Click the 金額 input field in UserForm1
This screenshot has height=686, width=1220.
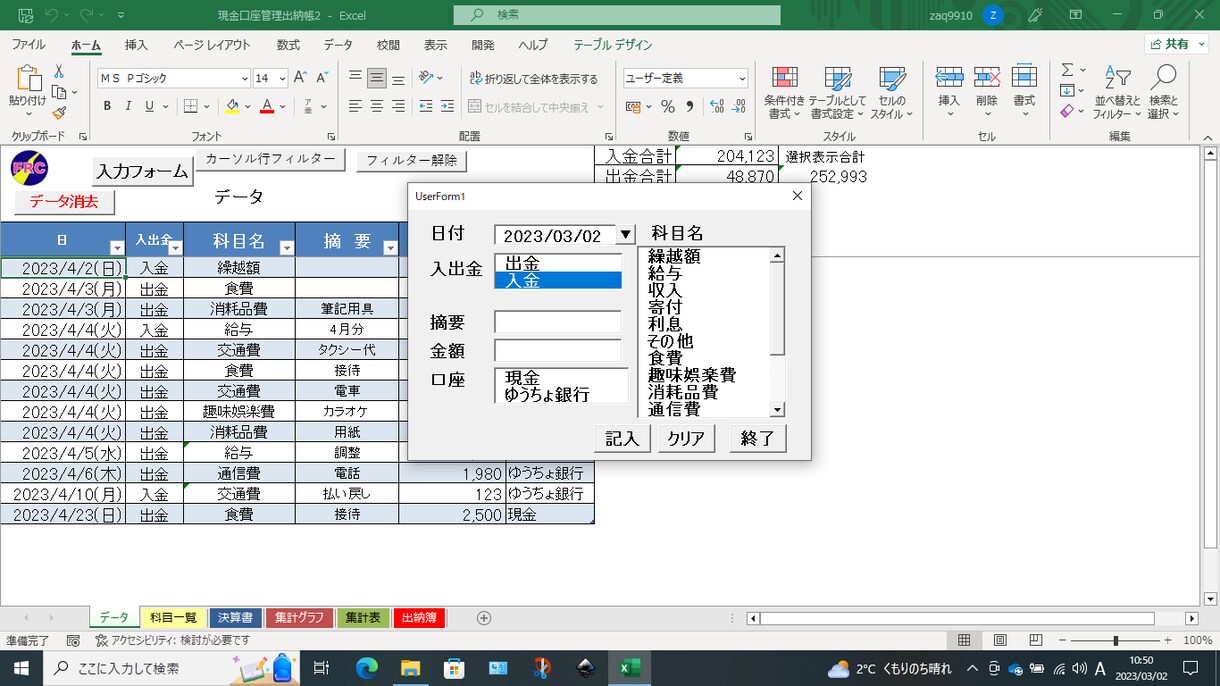coord(558,351)
